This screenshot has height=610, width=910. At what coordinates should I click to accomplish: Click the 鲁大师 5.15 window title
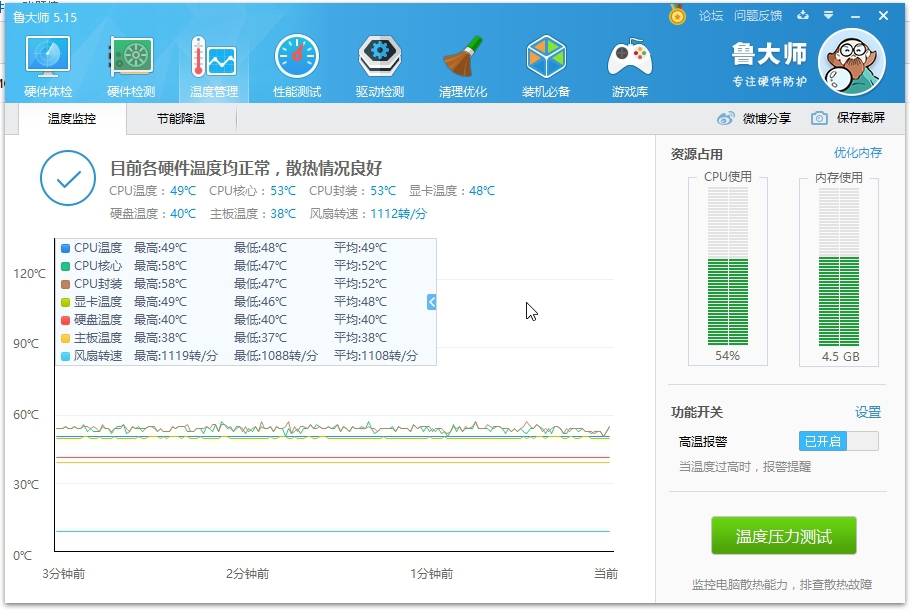click(x=45, y=17)
